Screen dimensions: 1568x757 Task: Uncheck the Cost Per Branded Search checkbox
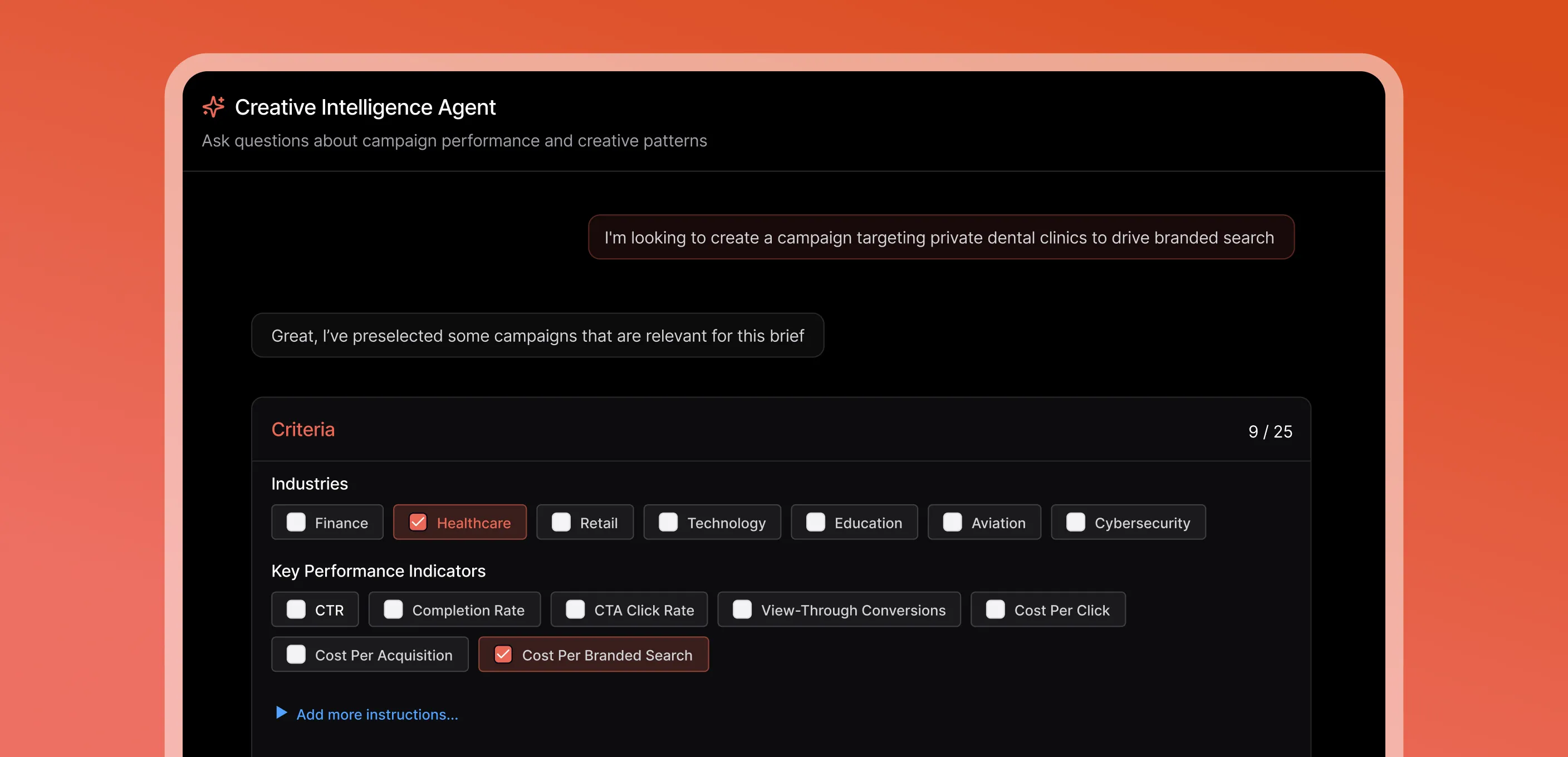(503, 654)
